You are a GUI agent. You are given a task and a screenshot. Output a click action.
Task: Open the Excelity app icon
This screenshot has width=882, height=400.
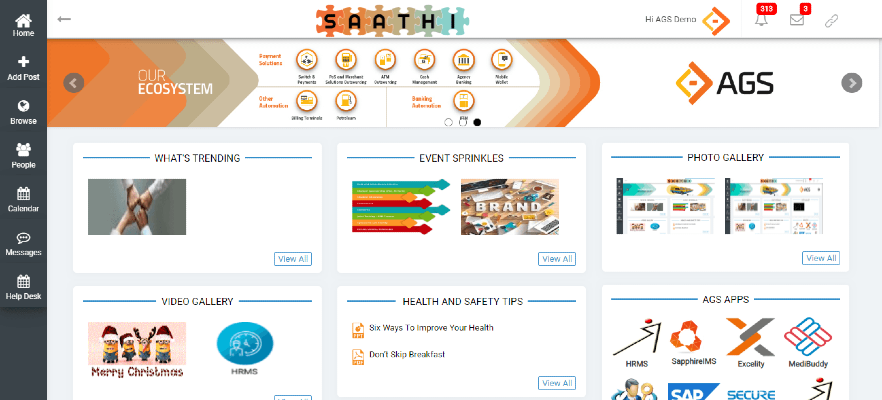[750, 340]
